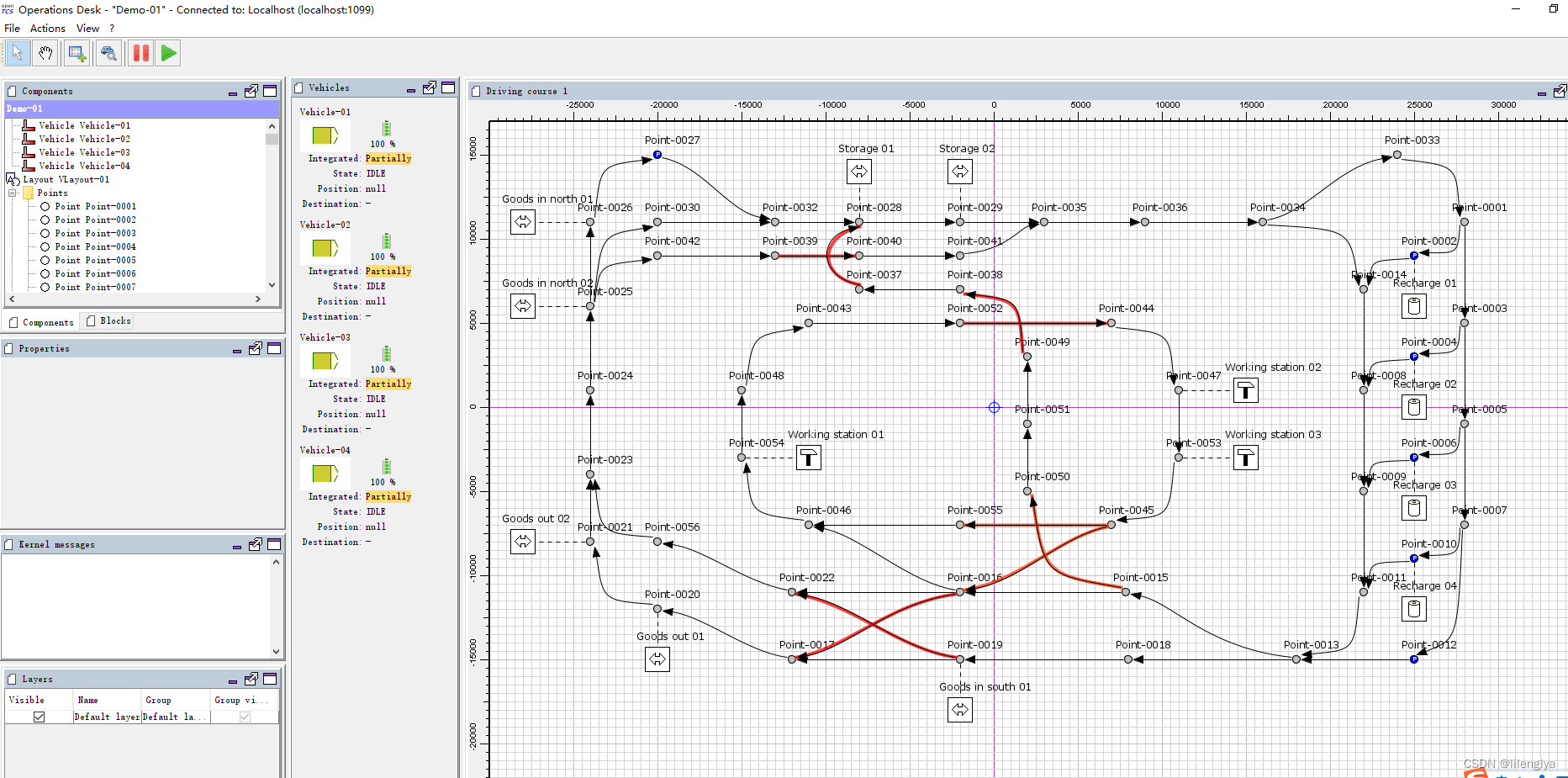The width and height of the screenshot is (1568, 778).
Task: Select Vehicle Vehicle-03 in components tree
Action: coord(84,152)
